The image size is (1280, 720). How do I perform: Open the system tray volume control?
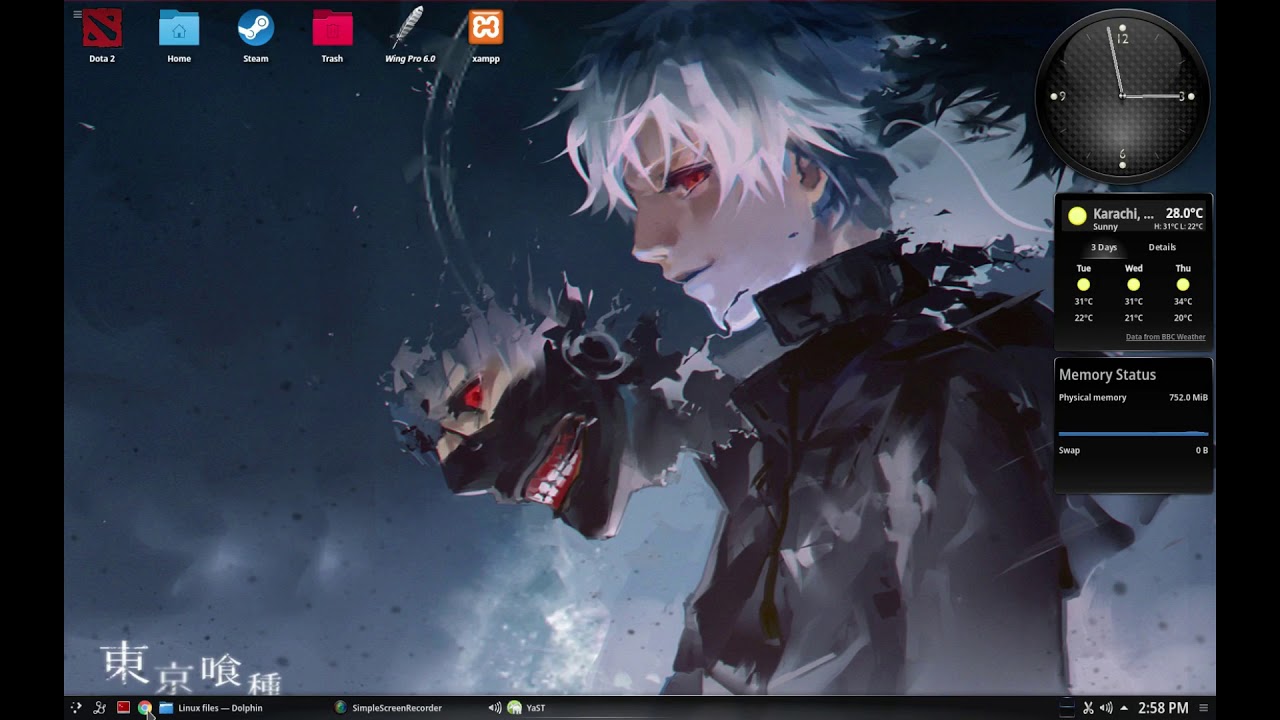coord(1106,708)
